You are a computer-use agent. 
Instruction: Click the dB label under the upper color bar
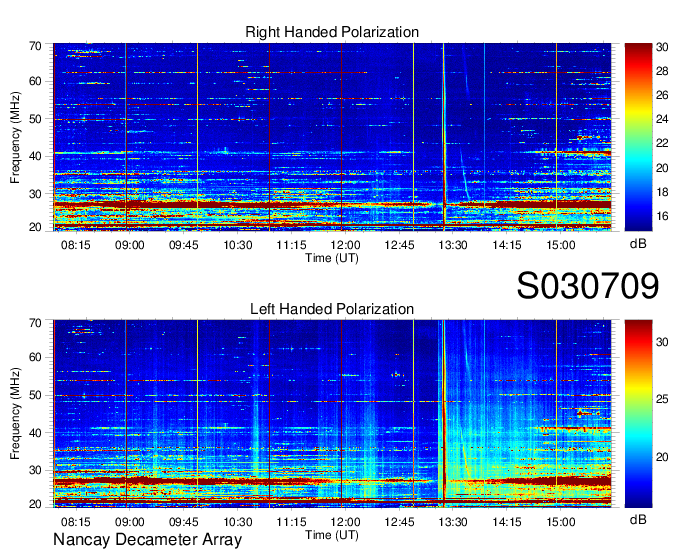(638, 244)
